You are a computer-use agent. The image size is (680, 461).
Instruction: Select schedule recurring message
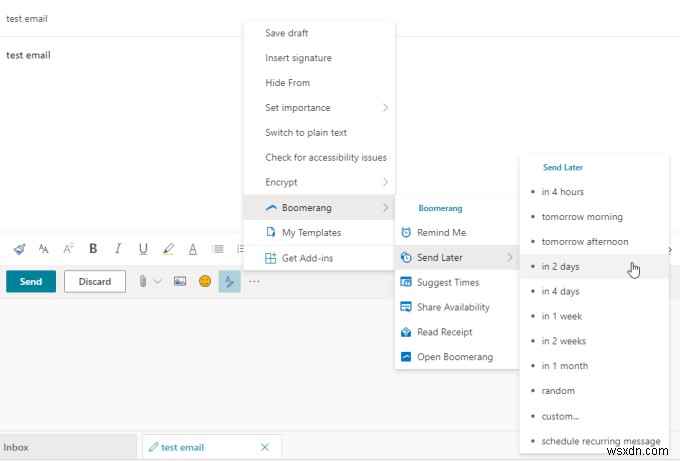(x=594, y=441)
